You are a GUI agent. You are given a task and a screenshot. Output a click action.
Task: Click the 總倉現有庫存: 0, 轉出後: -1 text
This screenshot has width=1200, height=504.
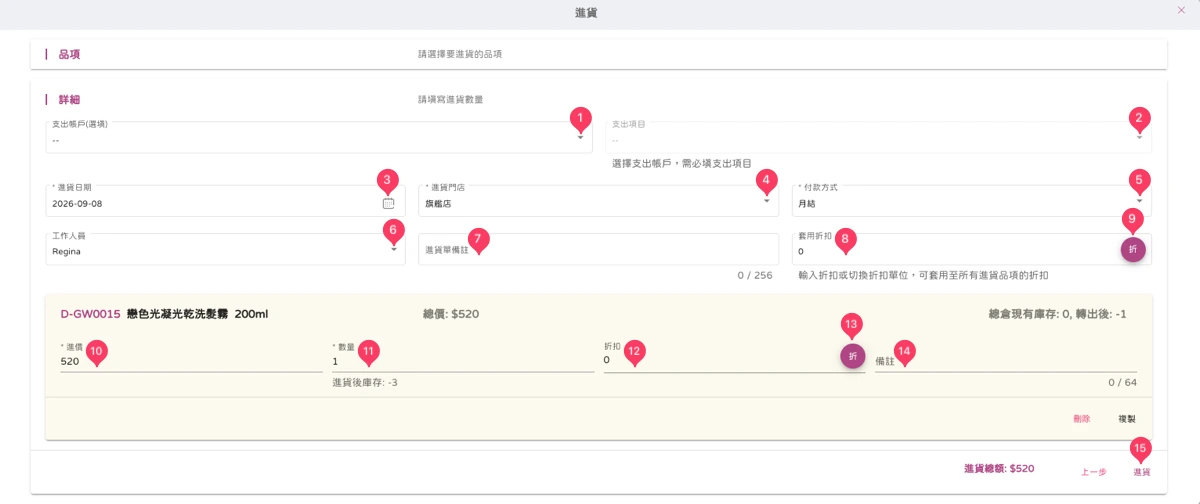coord(1057,314)
